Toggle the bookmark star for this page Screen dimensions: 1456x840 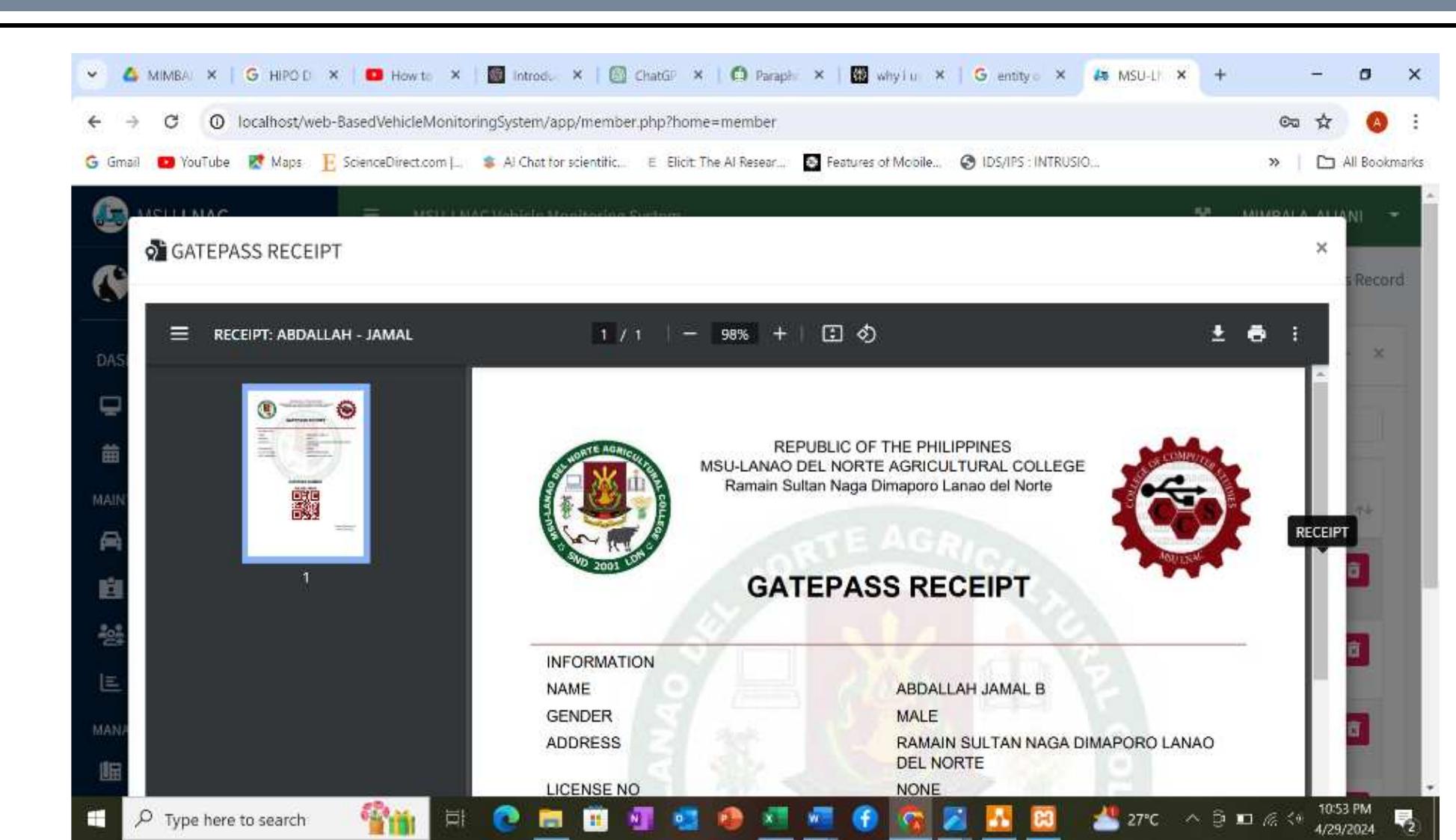pos(1324,120)
